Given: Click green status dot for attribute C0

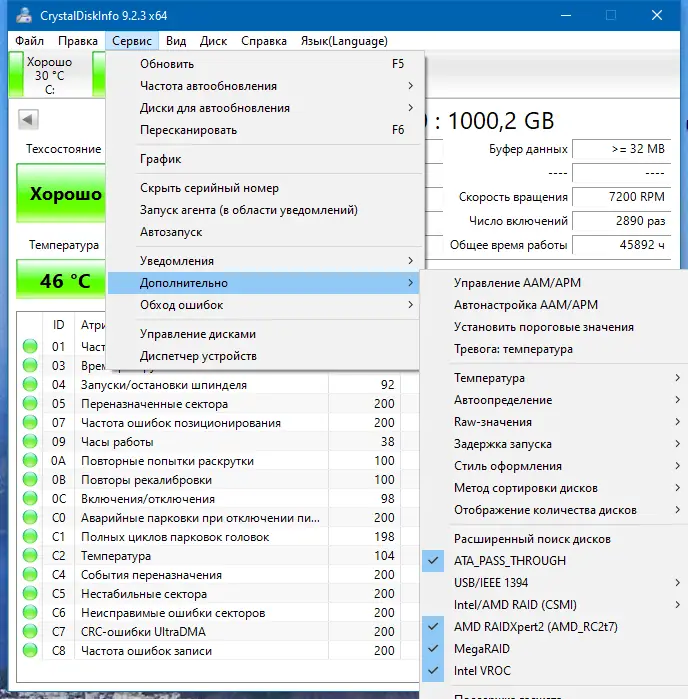Looking at the screenshot, I should (x=30, y=518).
